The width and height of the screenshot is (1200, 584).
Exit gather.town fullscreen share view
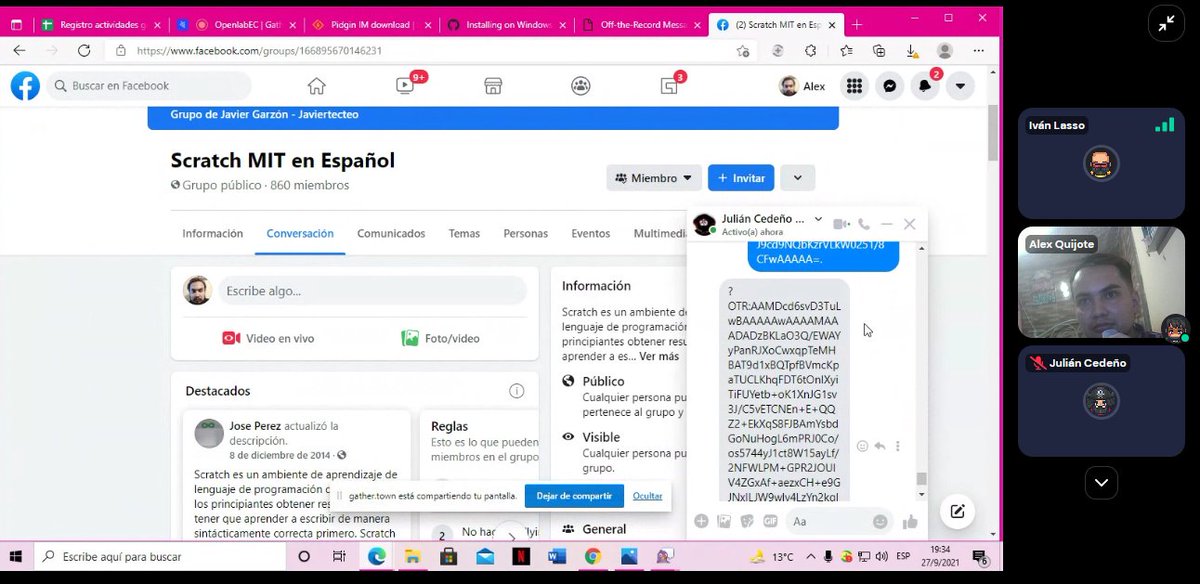1166,24
